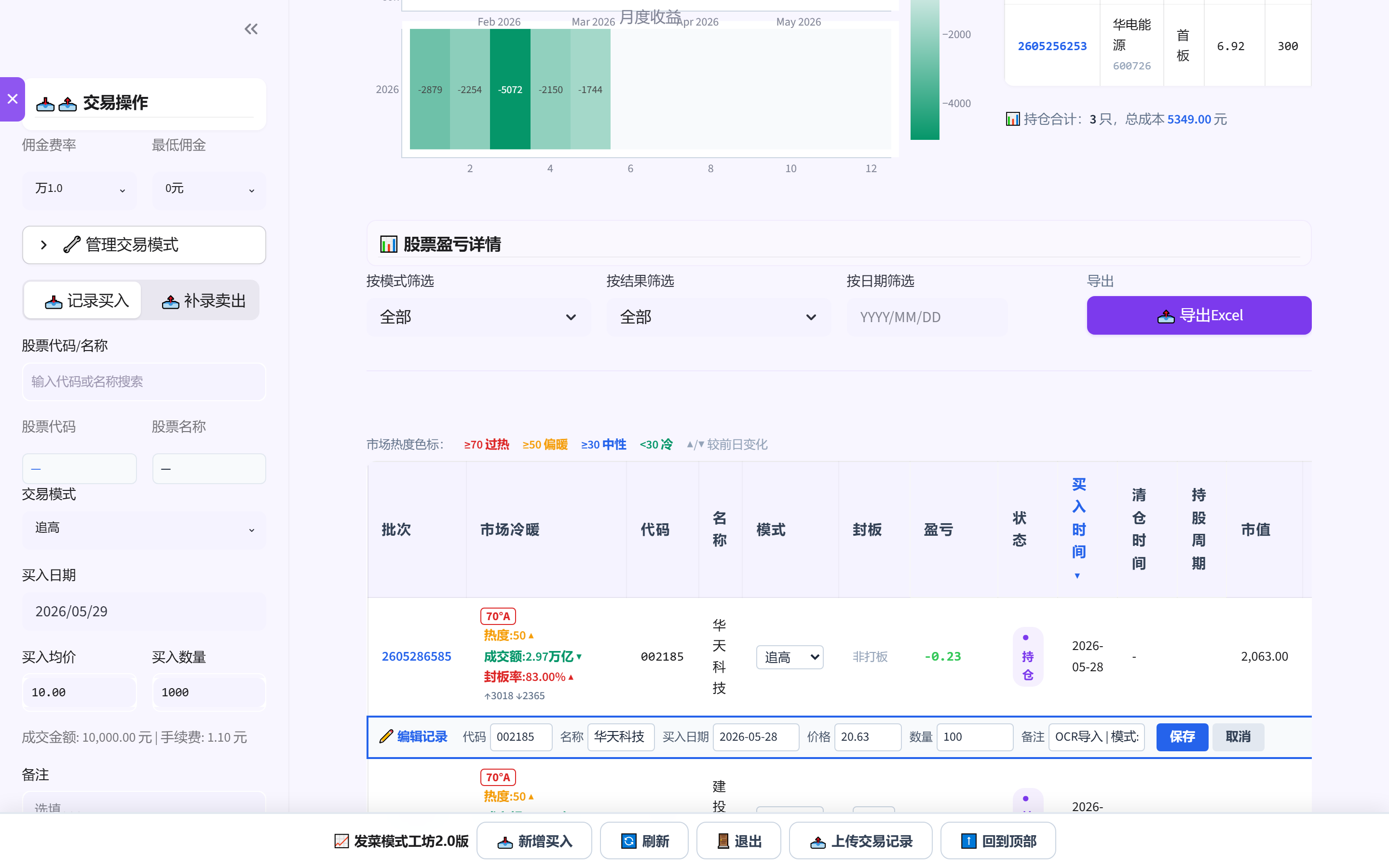Click the ≥70 过热 legend label
Image resolution: width=1389 pixels, height=868 pixels.
tap(486, 444)
